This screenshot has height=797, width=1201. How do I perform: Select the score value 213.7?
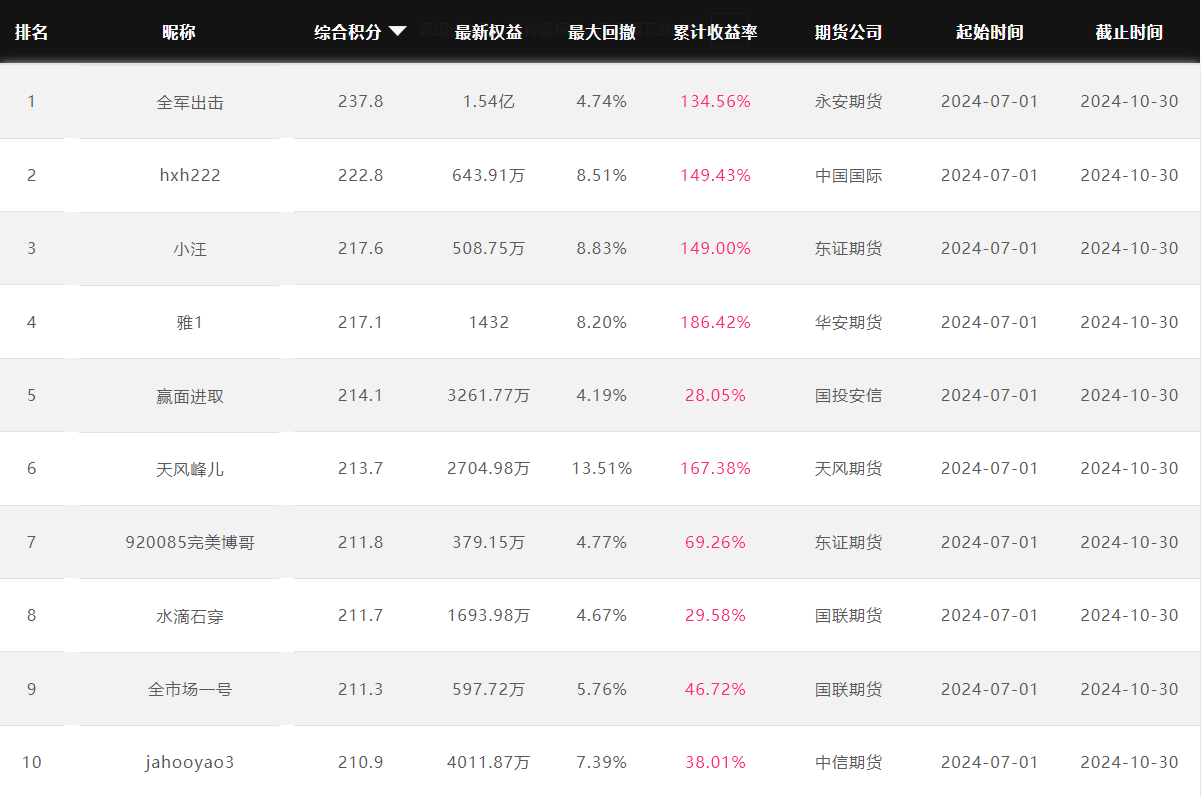tap(361, 468)
